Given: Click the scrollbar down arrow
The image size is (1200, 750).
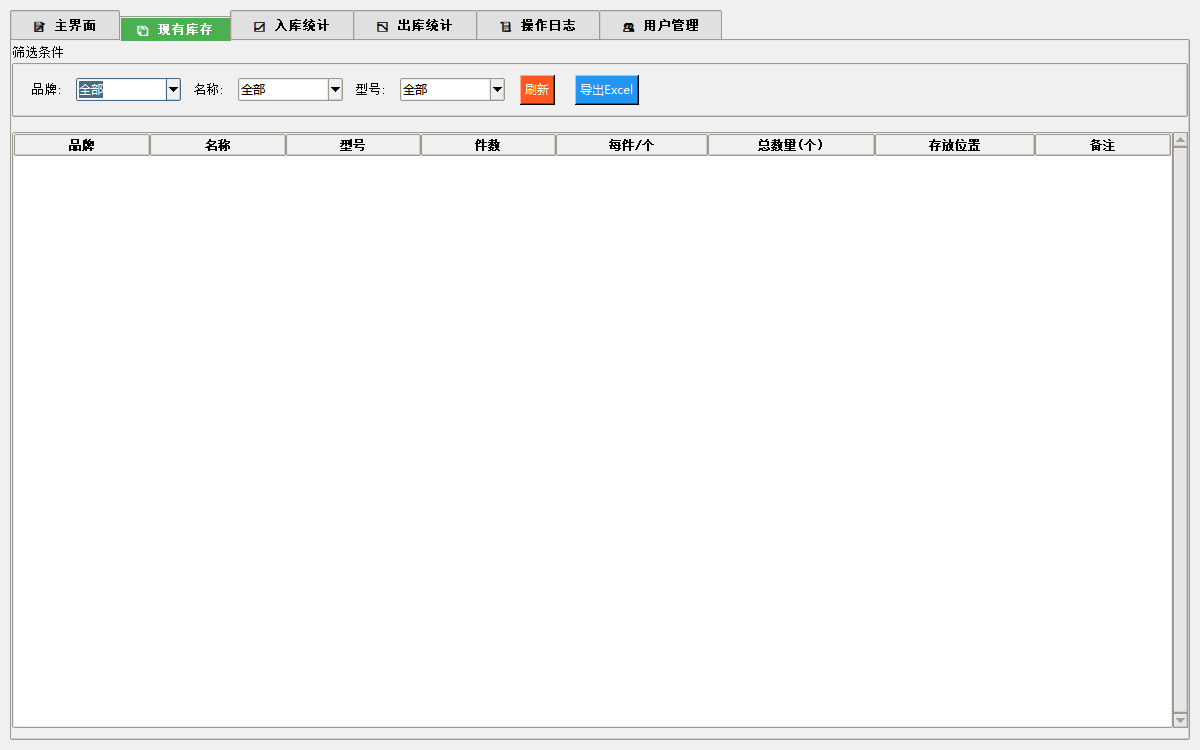Looking at the screenshot, I should [1180, 719].
